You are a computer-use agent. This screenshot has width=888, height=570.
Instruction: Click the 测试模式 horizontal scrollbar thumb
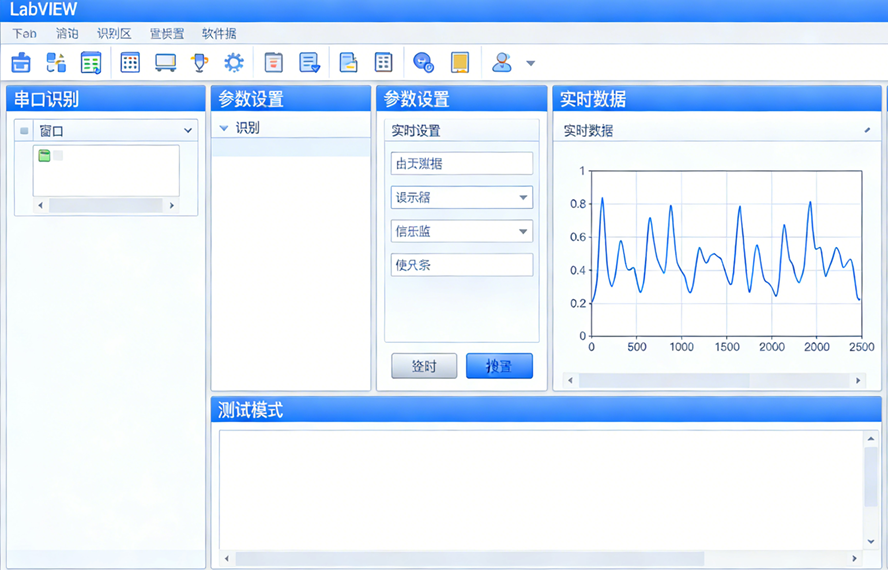coord(470,559)
